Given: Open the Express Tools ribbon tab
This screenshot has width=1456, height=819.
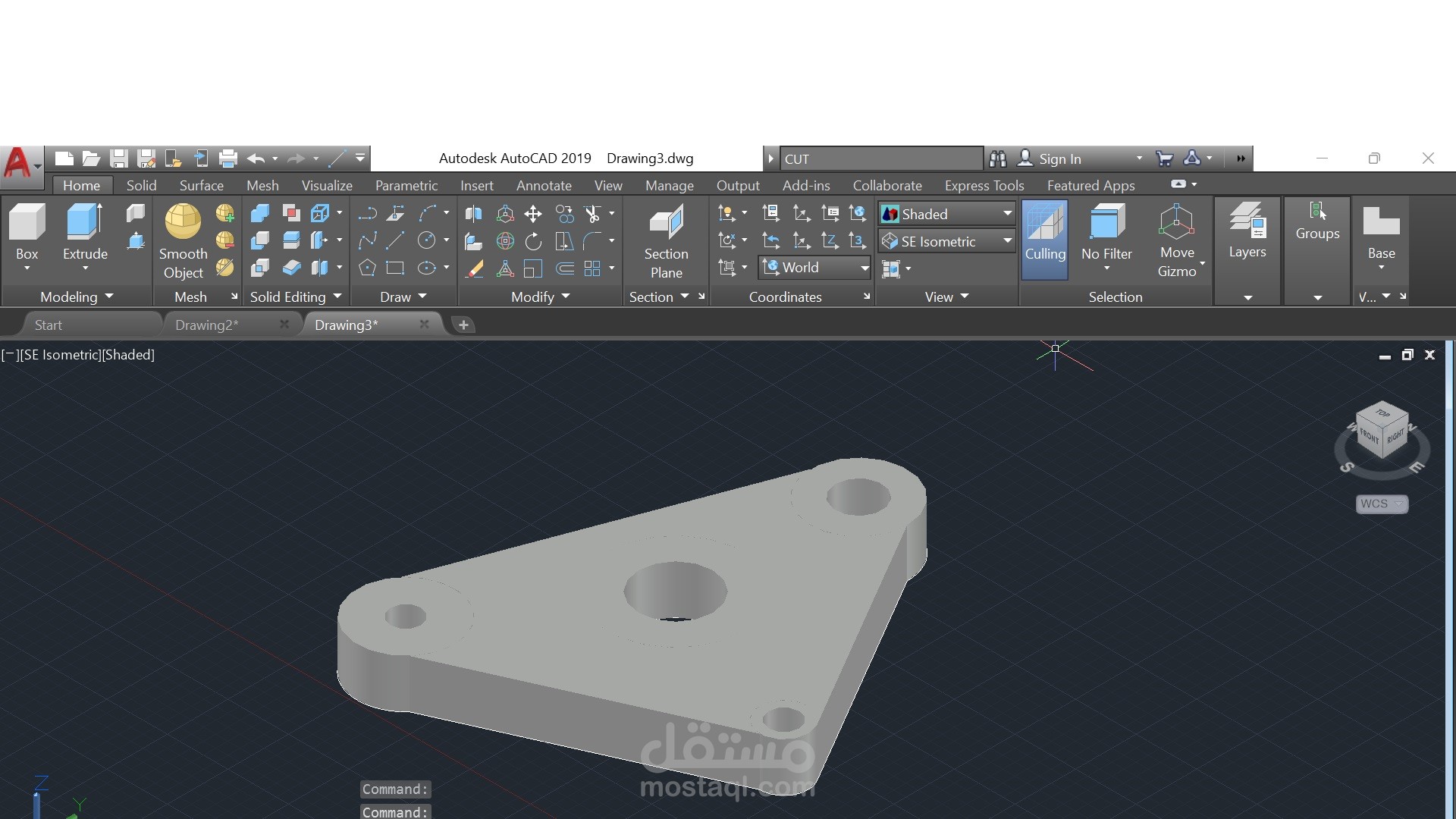Looking at the screenshot, I should [984, 185].
